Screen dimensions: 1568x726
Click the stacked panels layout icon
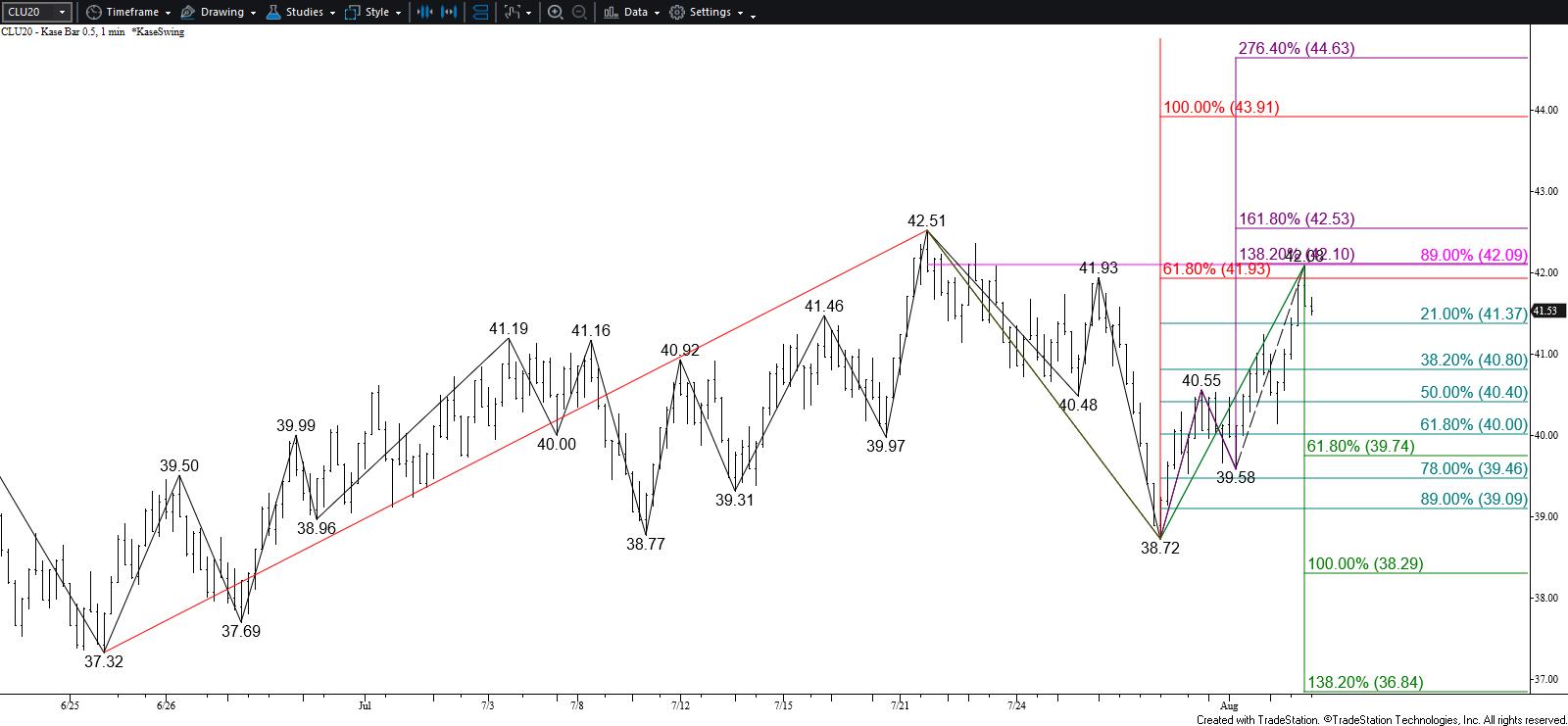point(480,12)
